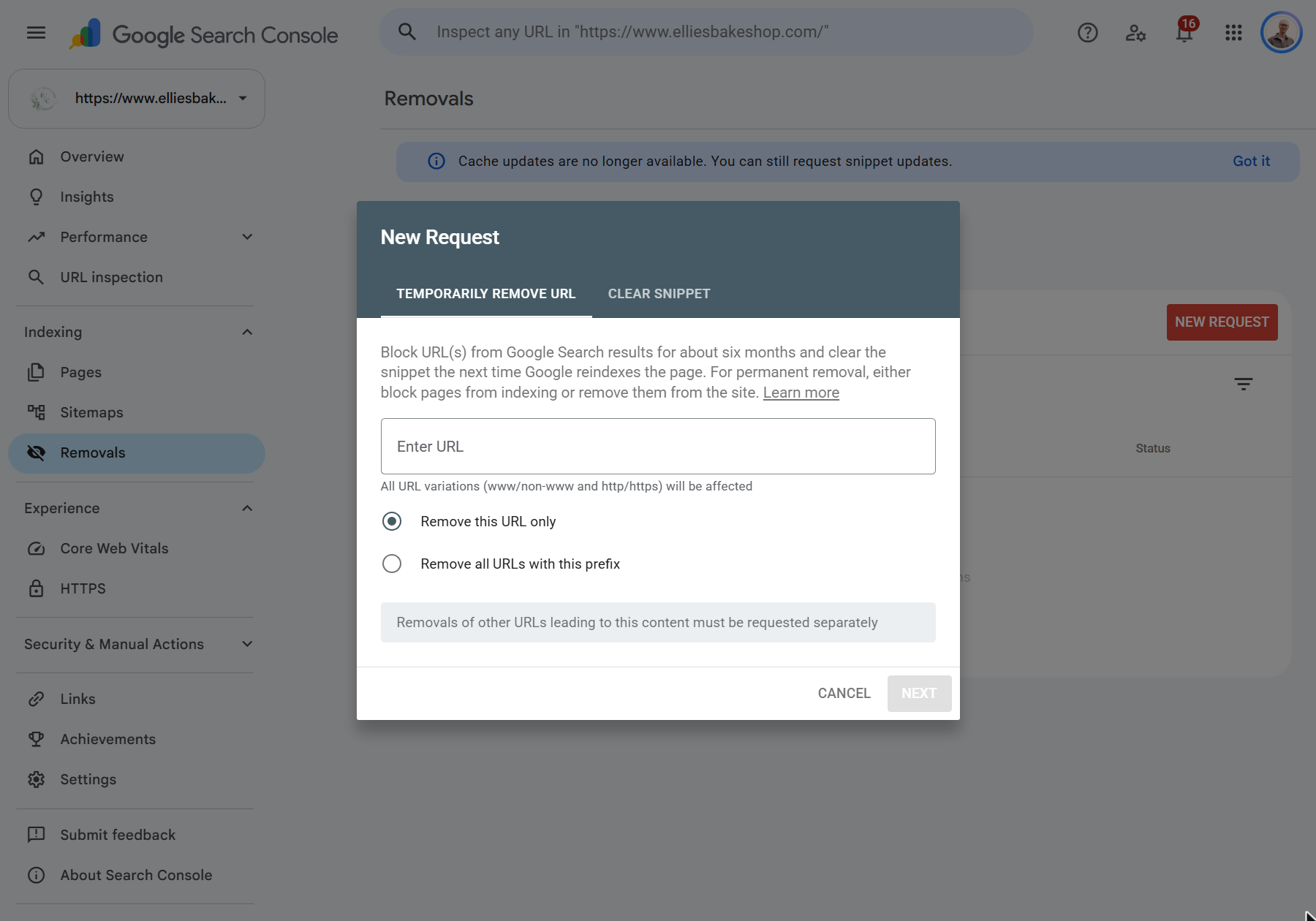Image resolution: width=1316 pixels, height=921 pixels.
Task: Open the Learn more link
Action: point(801,393)
